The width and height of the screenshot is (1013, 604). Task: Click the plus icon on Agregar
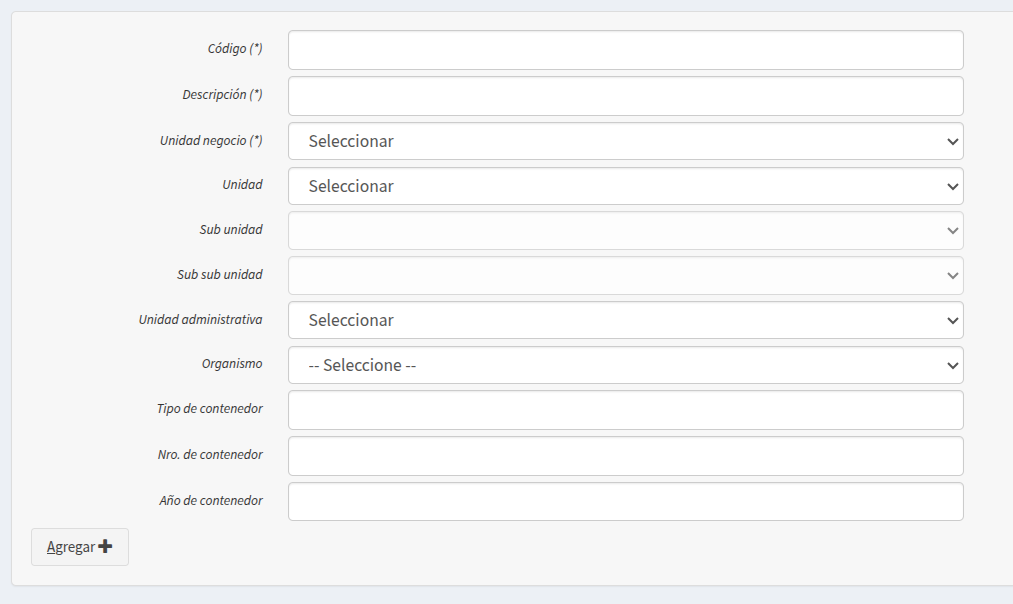(105, 547)
